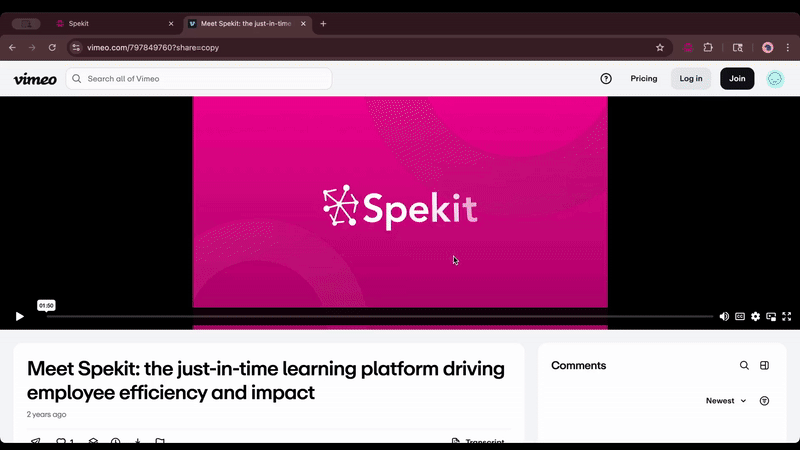This screenshot has height=450, width=800.
Task: Open the user avatar menu
Action: click(775, 79)
